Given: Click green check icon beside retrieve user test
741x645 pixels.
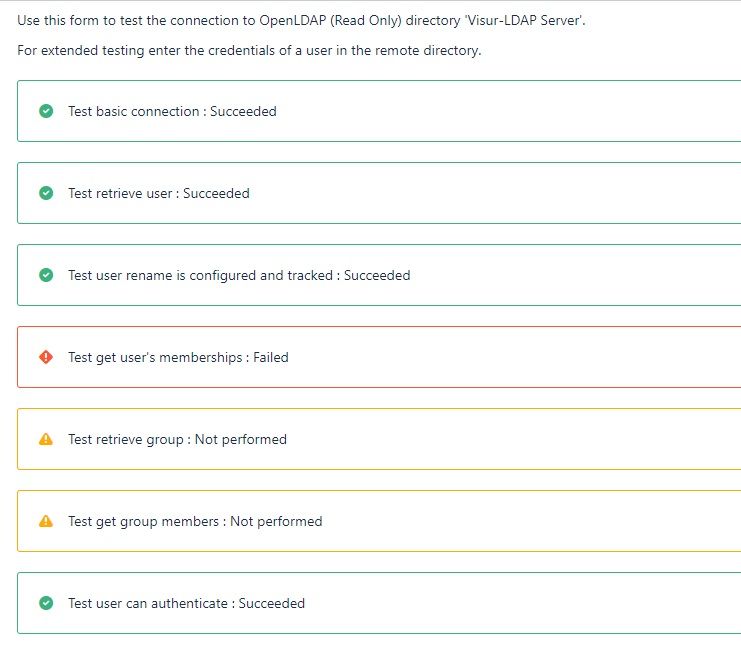Looking at the screenshot, I should coord(46,193).
